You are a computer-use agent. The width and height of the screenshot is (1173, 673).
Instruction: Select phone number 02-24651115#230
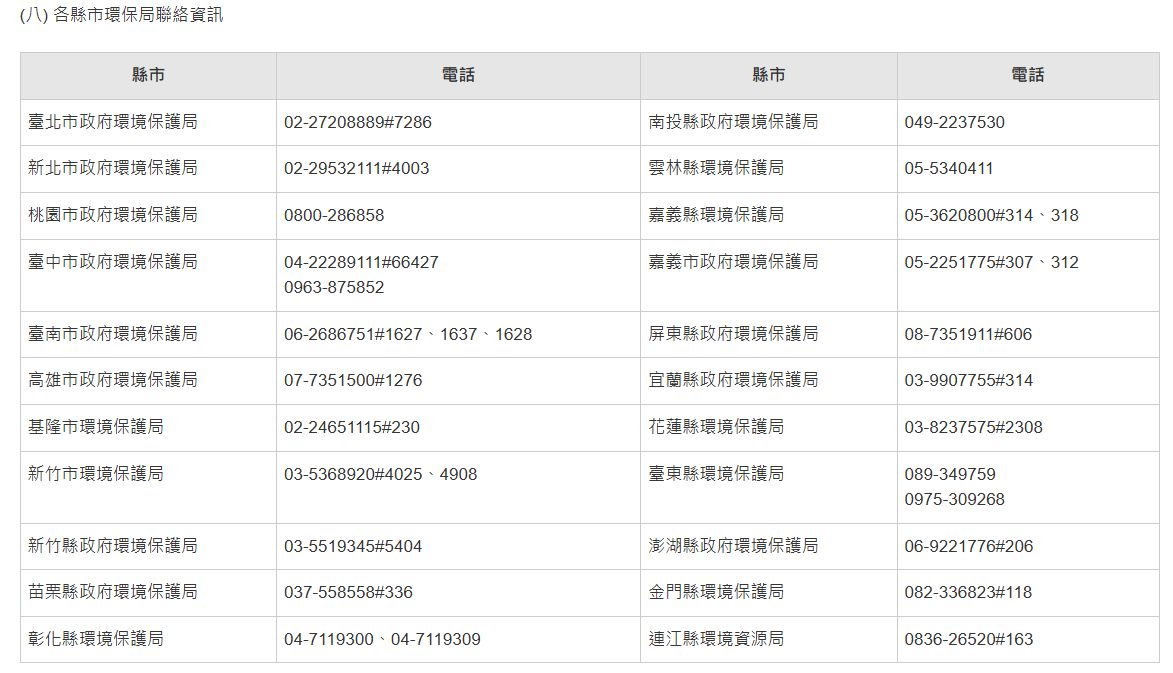[x=352, y=428]
